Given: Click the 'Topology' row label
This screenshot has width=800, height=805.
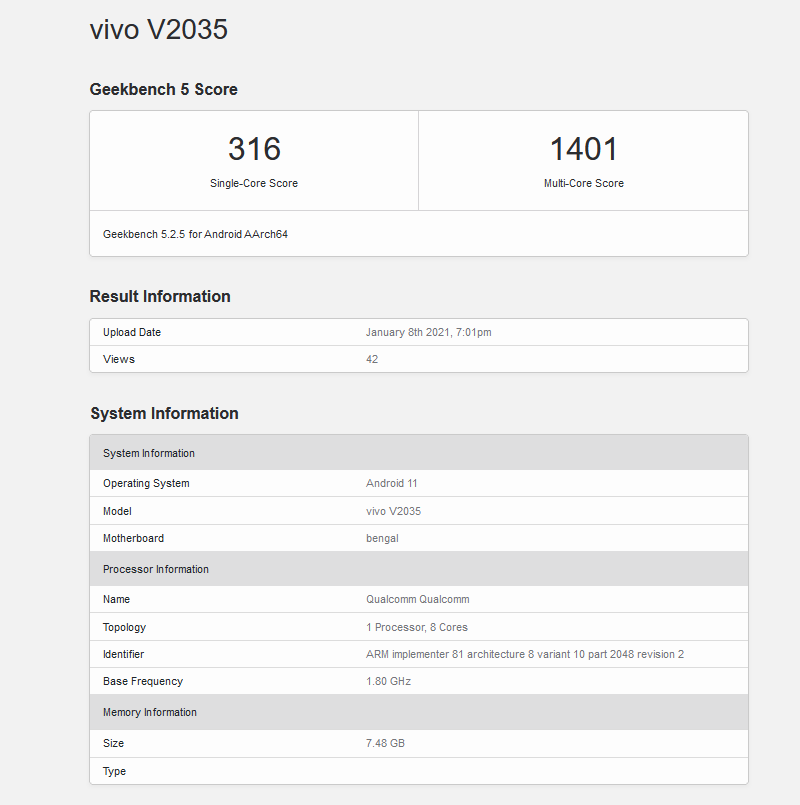Looking at the screenshot, I should pos(124,627).
